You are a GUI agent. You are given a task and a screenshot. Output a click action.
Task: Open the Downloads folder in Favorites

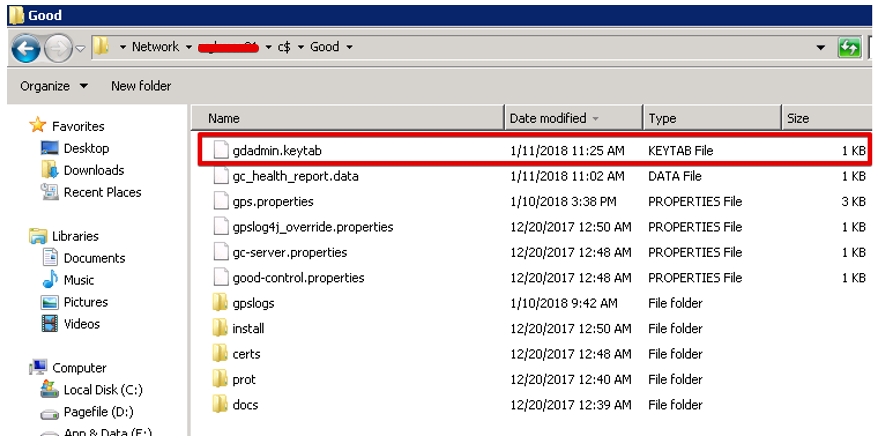click(x=93, y=170)
